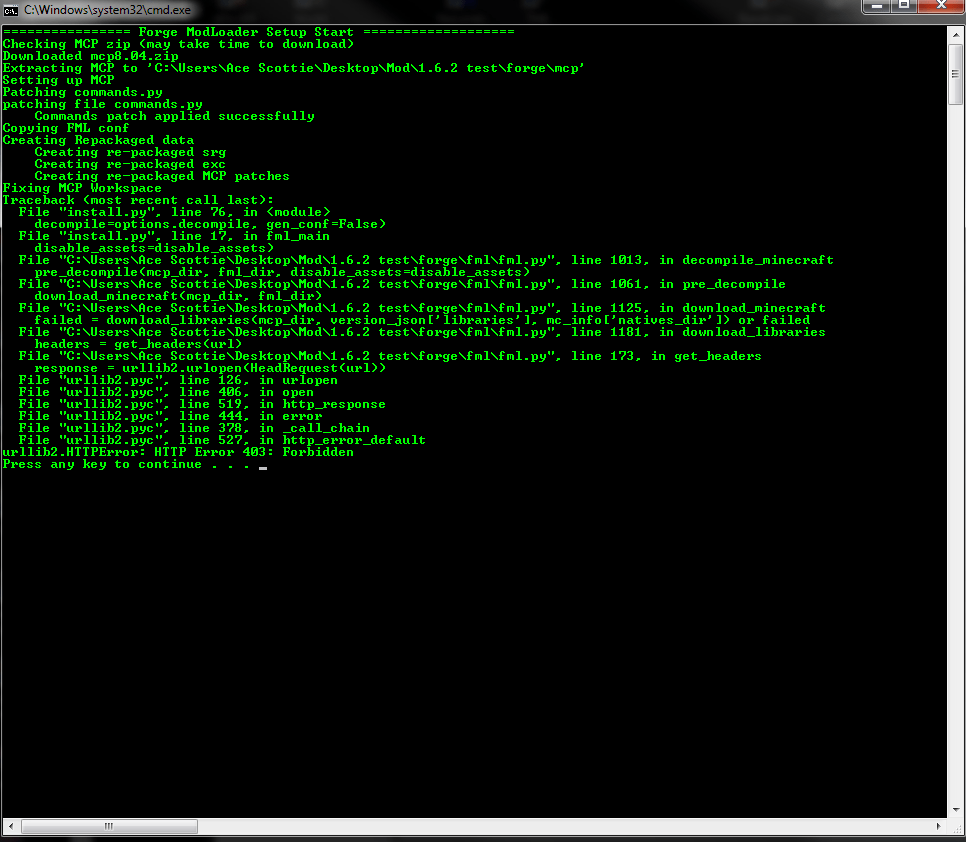Click 'Creating re-packaged MCP patches' line
966x842 pixels.
click(162, 176)
